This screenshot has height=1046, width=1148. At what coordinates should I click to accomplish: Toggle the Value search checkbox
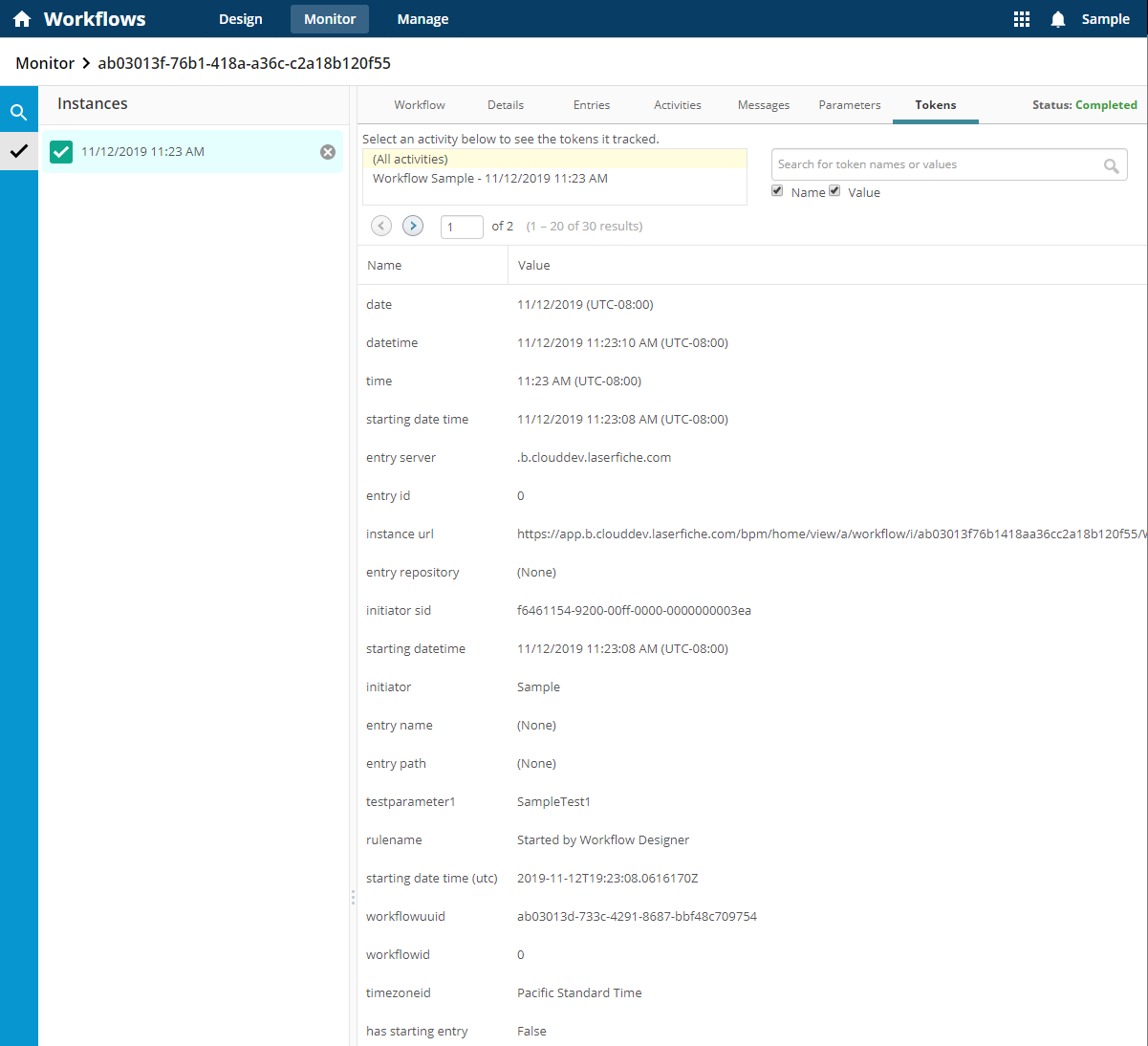(834, 191)
